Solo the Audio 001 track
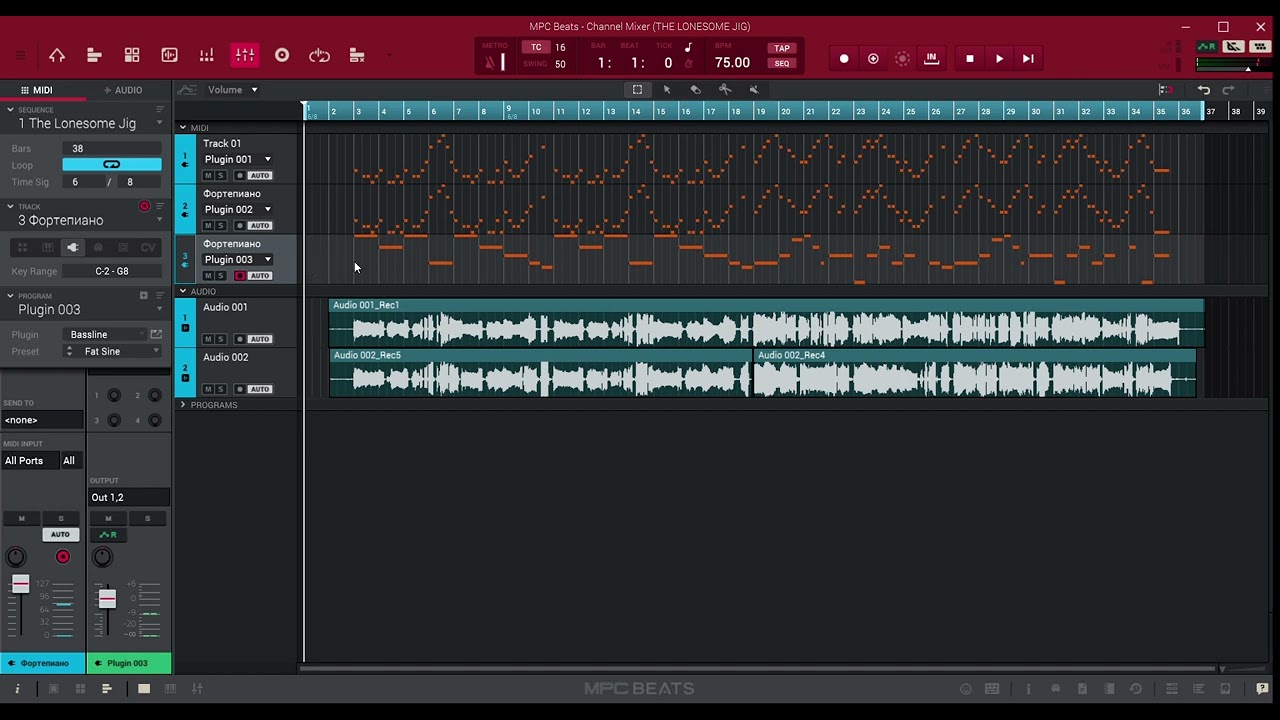The height and width of the screenshot is (720, 1280). (x=220, y=339)
